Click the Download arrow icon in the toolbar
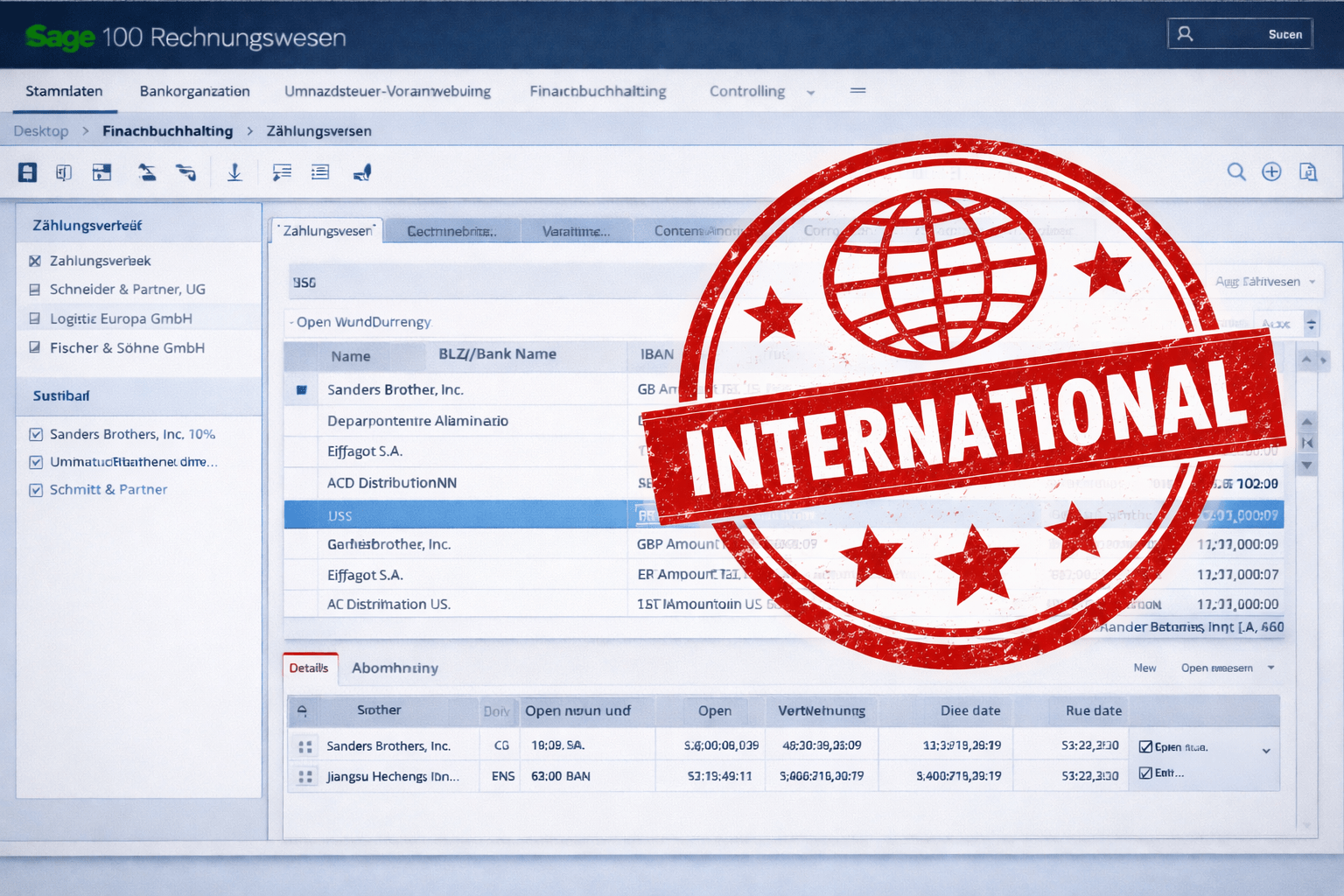The image size is (1344, 896). click(x=234, y=172)
